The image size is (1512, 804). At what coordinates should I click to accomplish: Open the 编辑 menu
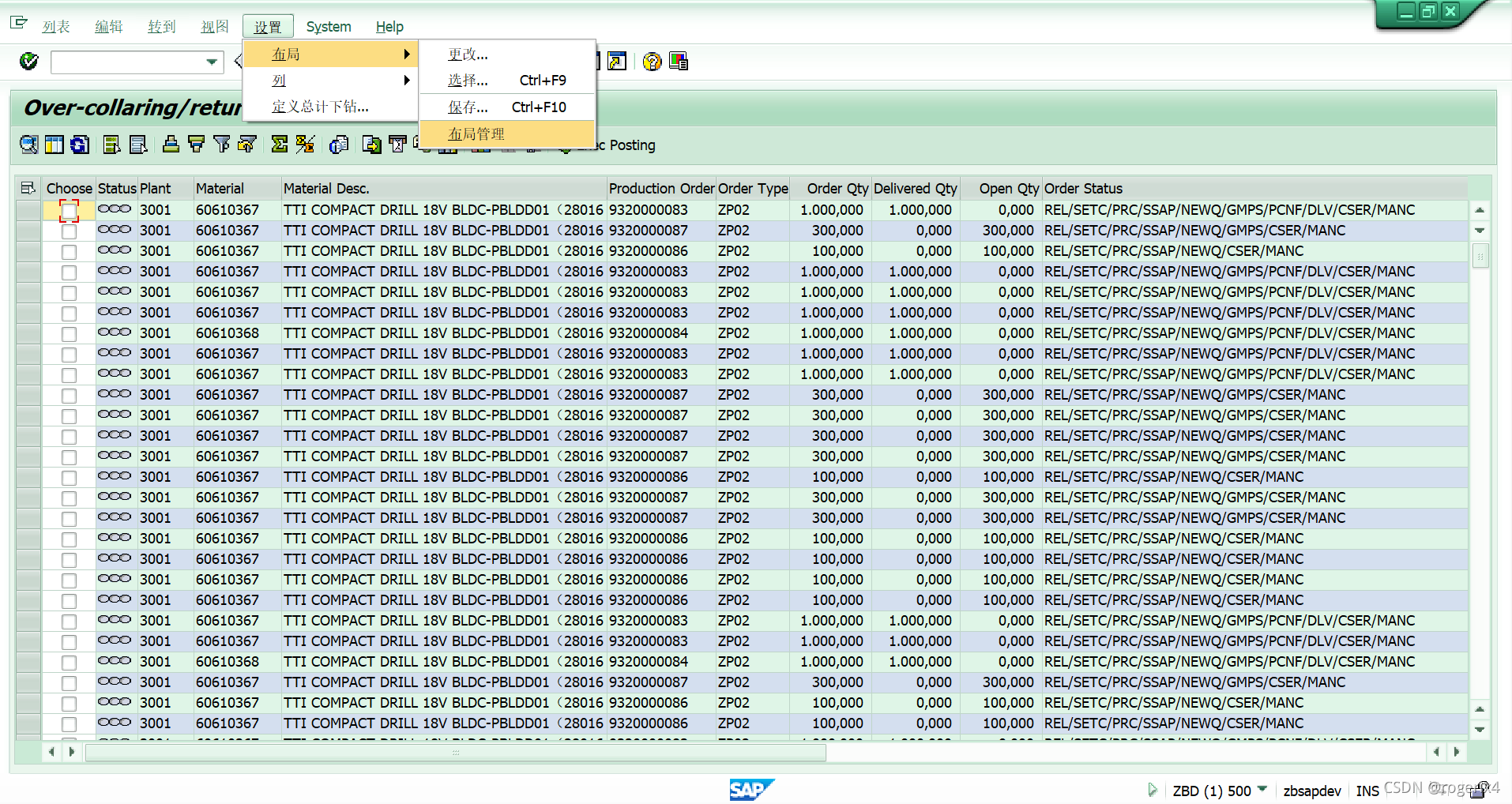[109, 27]
